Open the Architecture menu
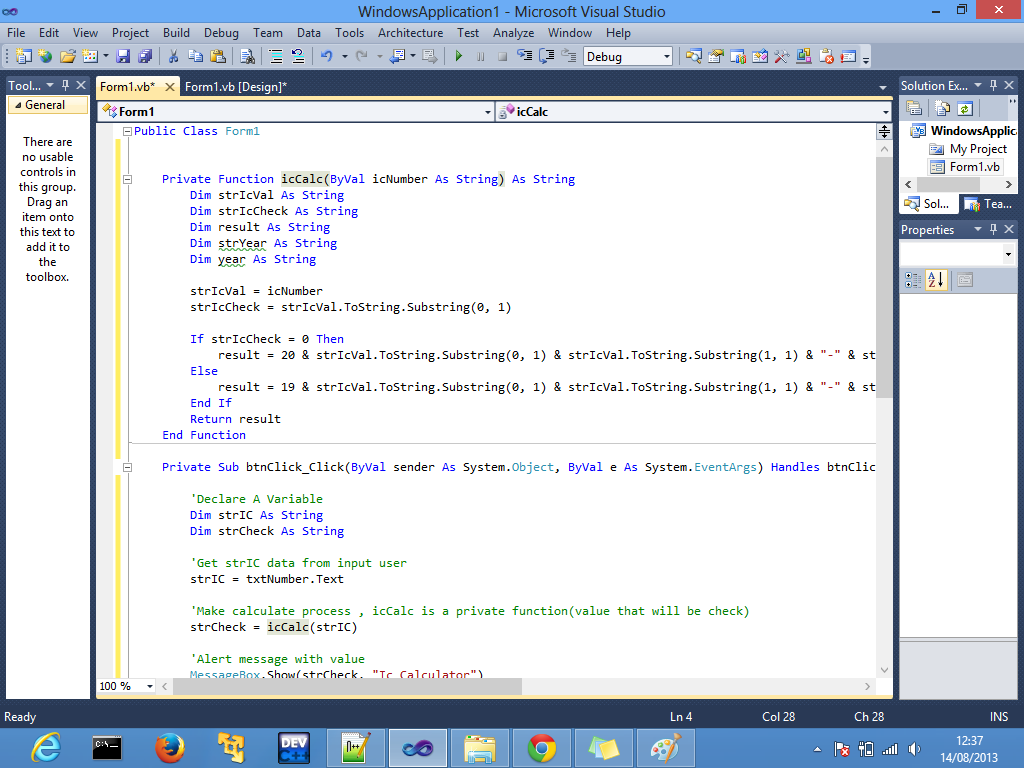This screenshot has width=1024, height=768. (410, 33)
